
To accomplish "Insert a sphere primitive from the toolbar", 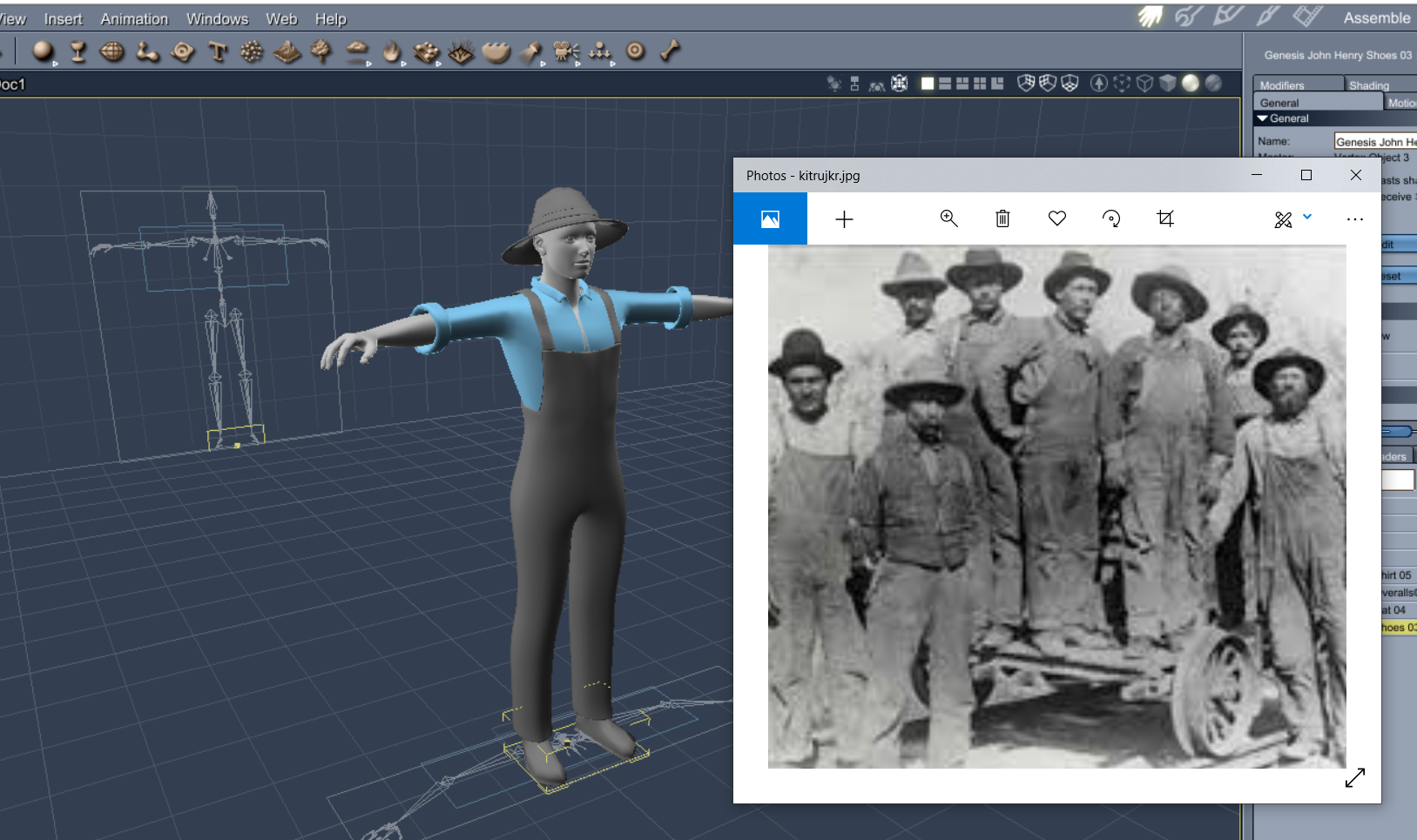I will (x=42, y=51).
